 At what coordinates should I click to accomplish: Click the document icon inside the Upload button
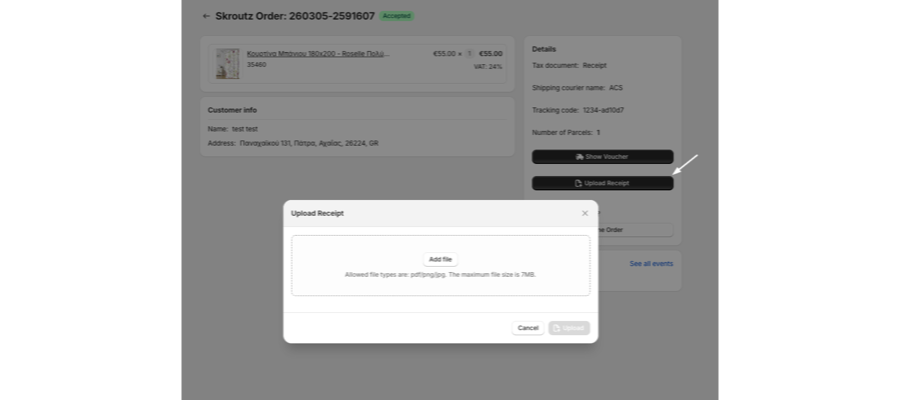coord(557,328)
